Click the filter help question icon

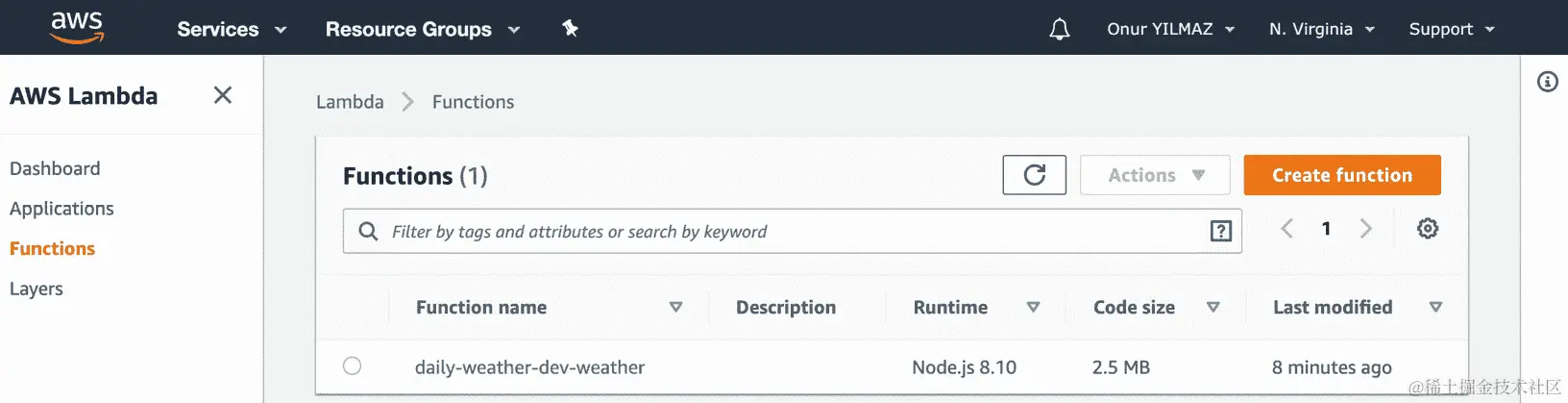(x=1220, y=231)
